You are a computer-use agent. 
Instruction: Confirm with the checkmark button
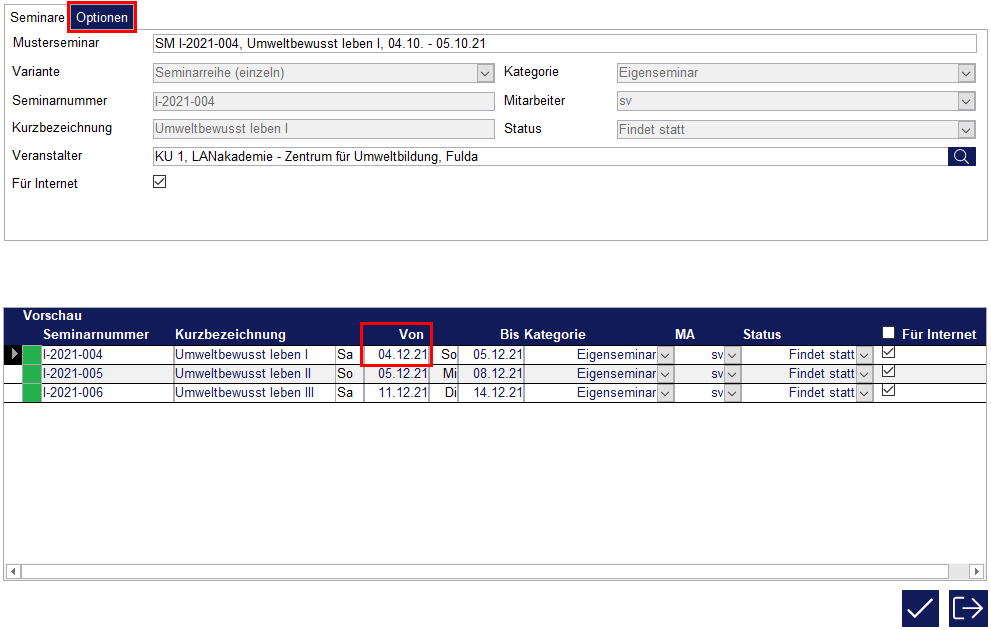920,608
